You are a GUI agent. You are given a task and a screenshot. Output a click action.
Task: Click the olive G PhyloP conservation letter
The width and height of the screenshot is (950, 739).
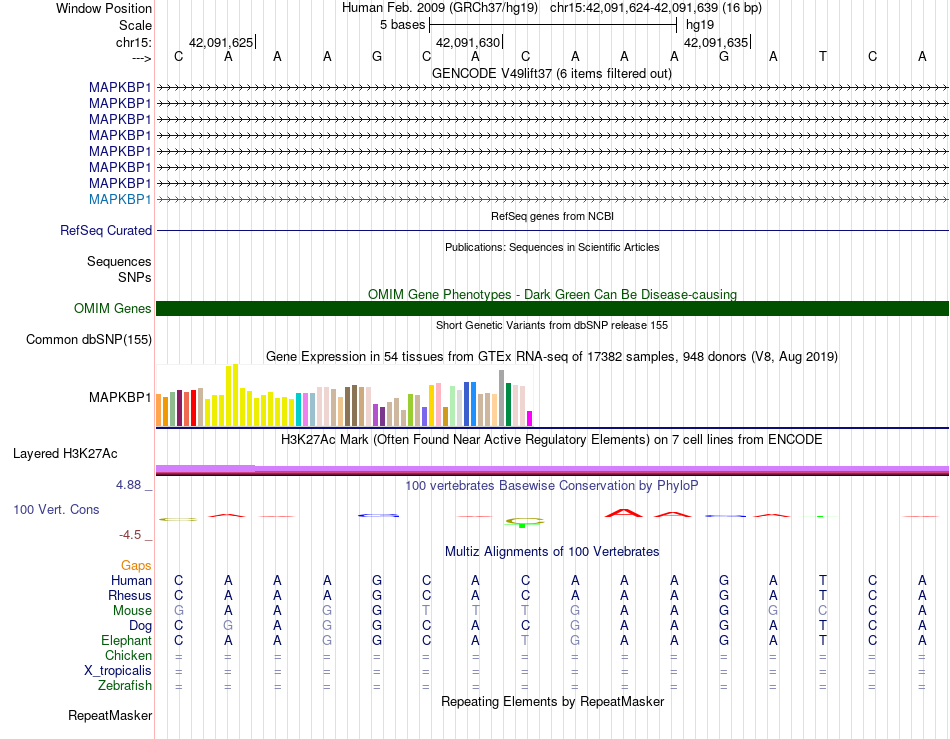tap(525, 521)
